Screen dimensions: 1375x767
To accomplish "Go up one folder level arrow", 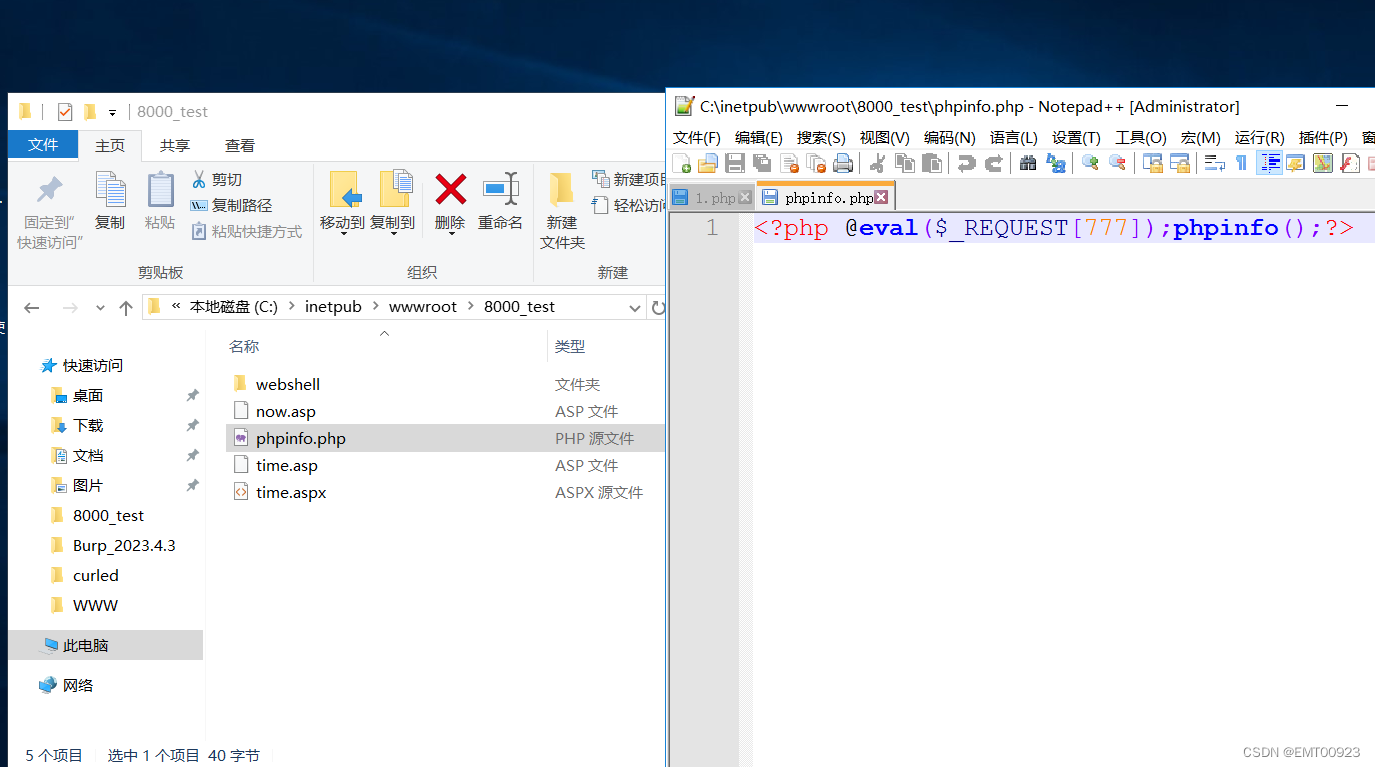I will tap(125, 308).
